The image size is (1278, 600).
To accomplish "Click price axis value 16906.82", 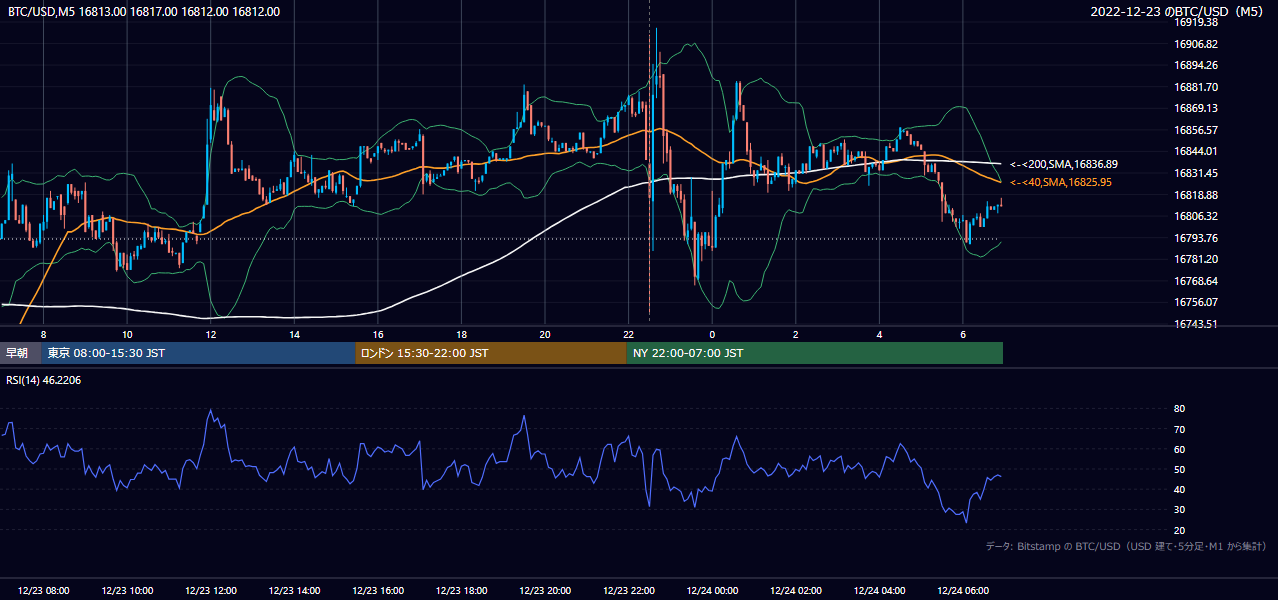I will tap(1195, 44).
